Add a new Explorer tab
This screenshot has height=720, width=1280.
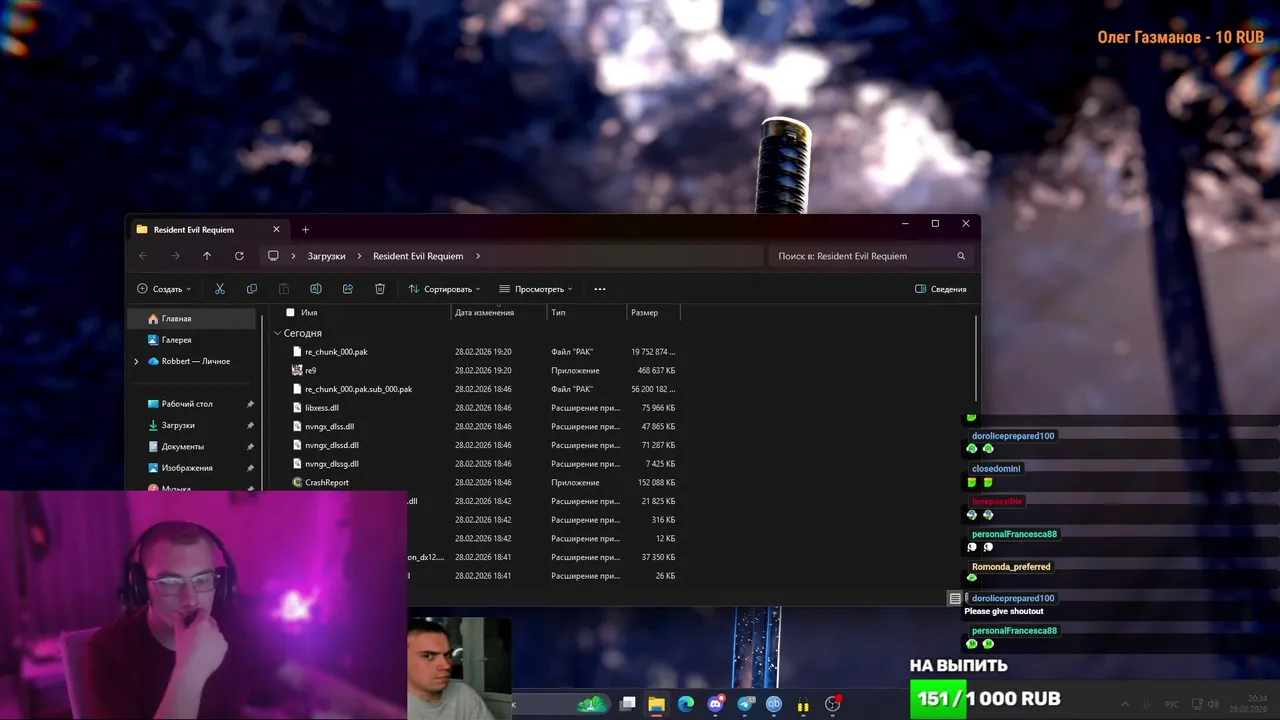[x=306, y=229]
